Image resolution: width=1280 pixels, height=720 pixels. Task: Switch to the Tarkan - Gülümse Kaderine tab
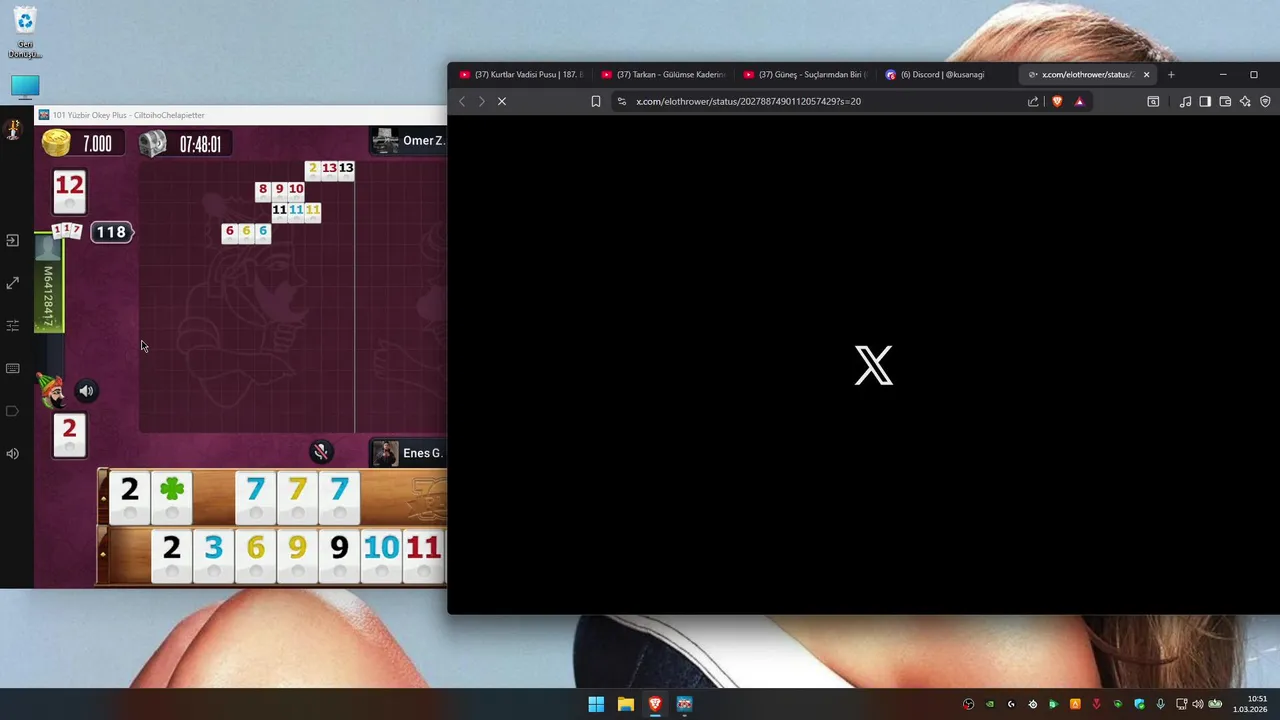663,74
